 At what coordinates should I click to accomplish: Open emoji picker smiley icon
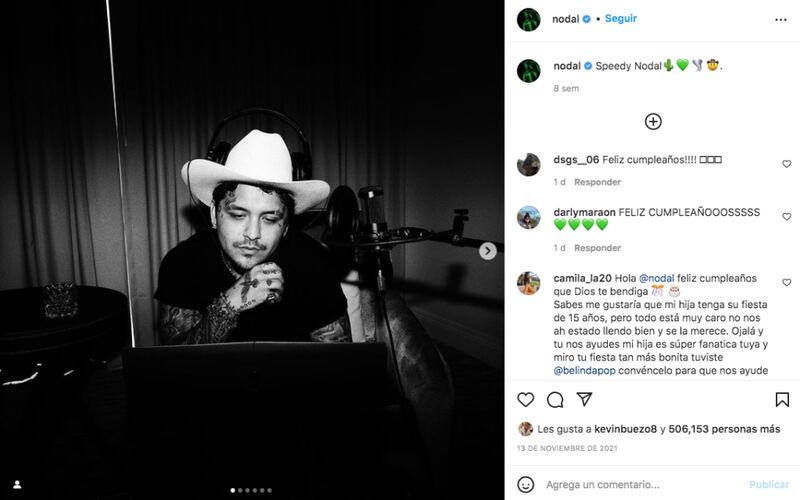[x=526, y=484]
